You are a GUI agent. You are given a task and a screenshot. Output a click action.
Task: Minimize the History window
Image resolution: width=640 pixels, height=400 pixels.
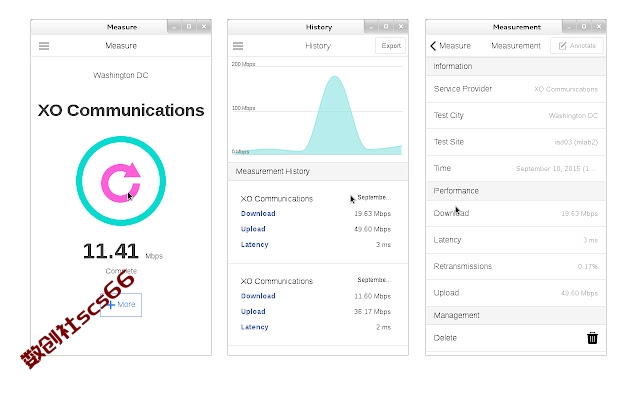pyautogui.click(x=371, y=27)
